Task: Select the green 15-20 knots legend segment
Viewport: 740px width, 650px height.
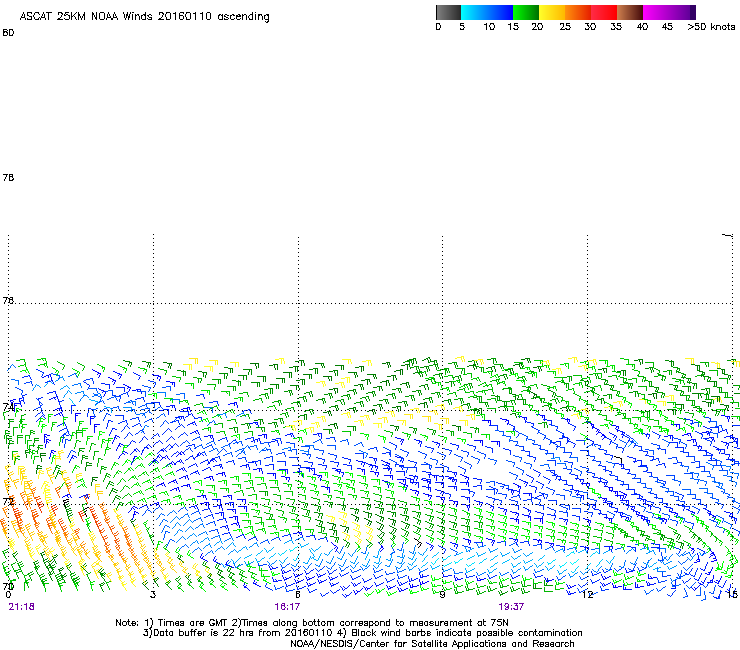Action: click(x=526, y=12)
